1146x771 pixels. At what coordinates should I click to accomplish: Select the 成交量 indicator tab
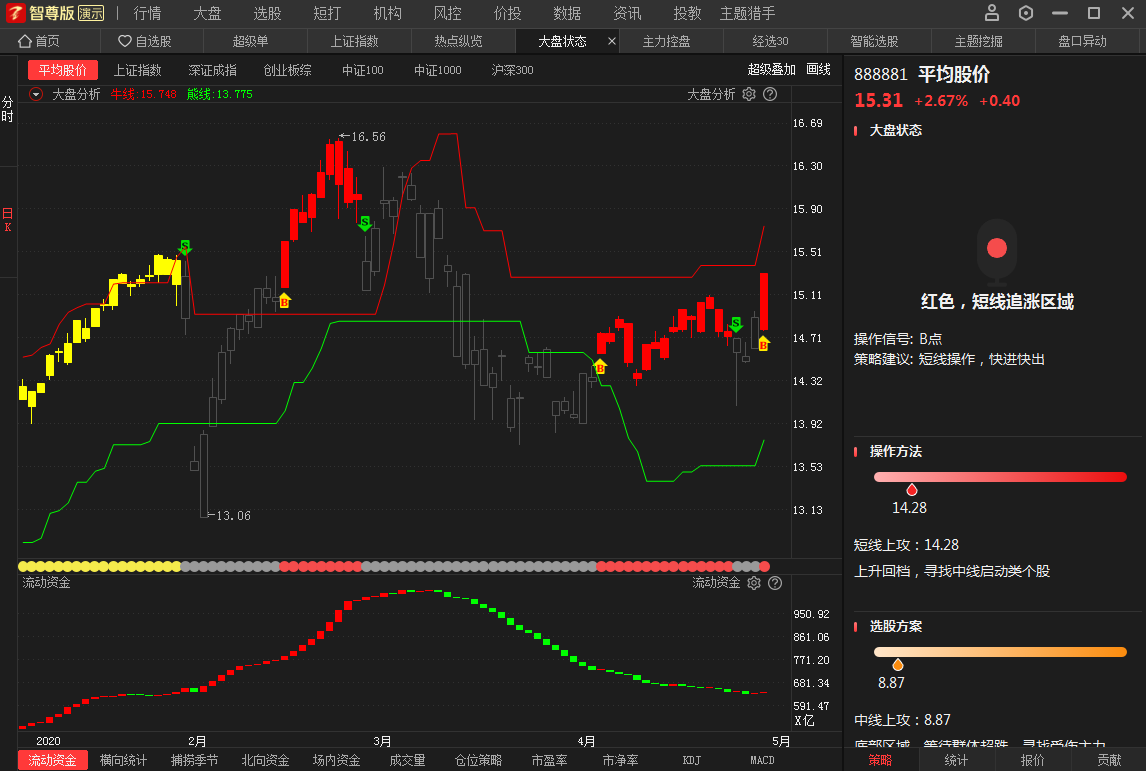(x=407, y=760)
